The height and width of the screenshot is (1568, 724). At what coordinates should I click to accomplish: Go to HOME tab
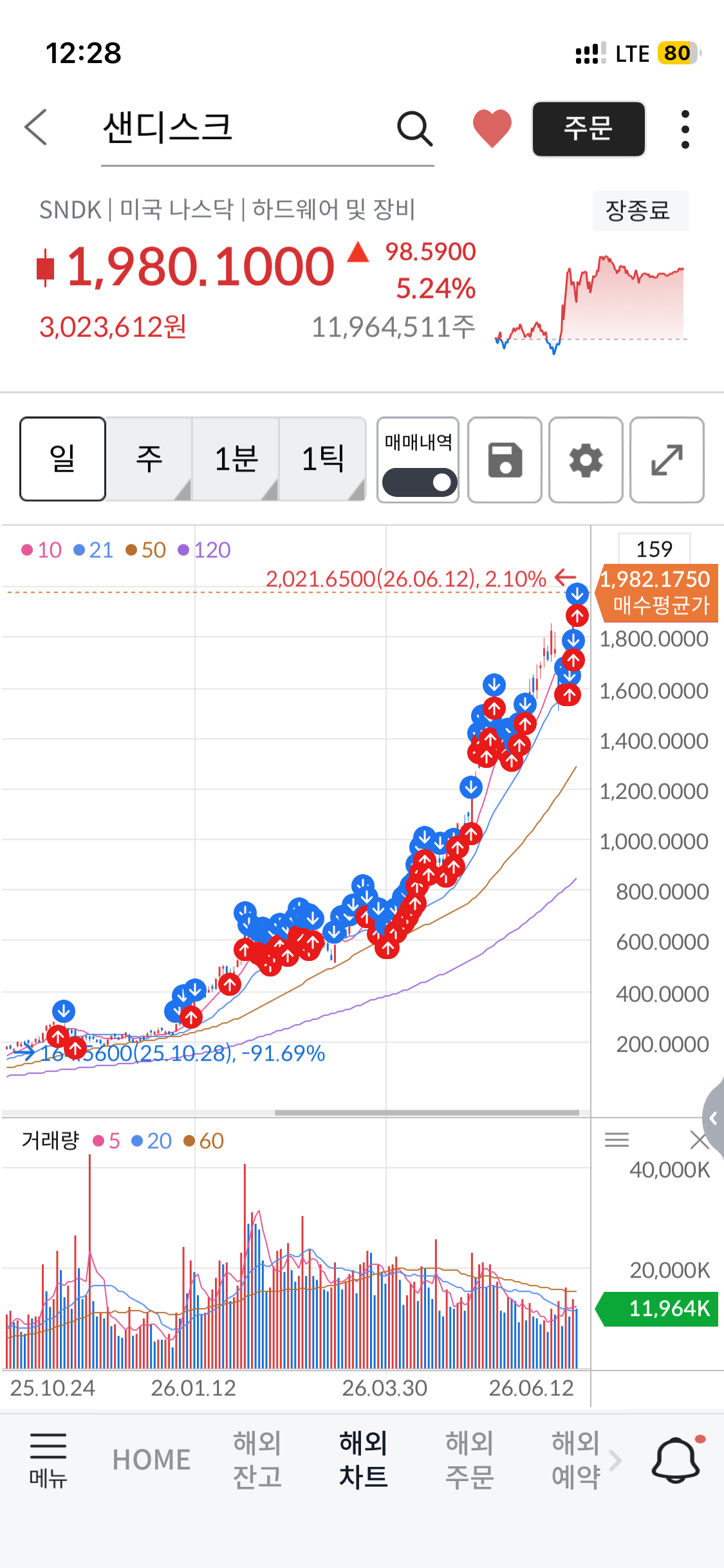[x=151, y=1460]
